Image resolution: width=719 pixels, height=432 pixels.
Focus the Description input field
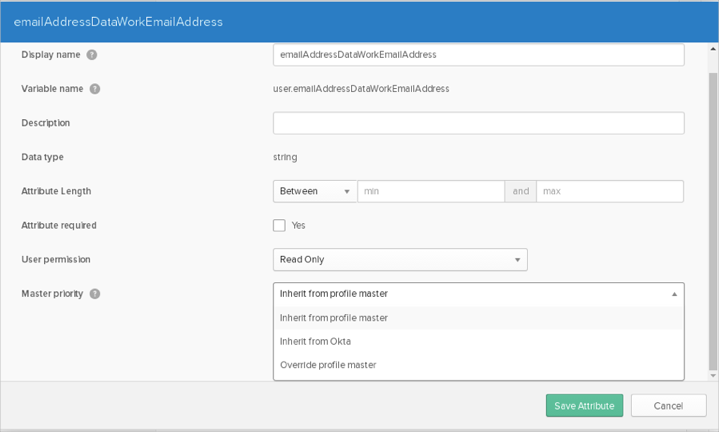(478, 123)
